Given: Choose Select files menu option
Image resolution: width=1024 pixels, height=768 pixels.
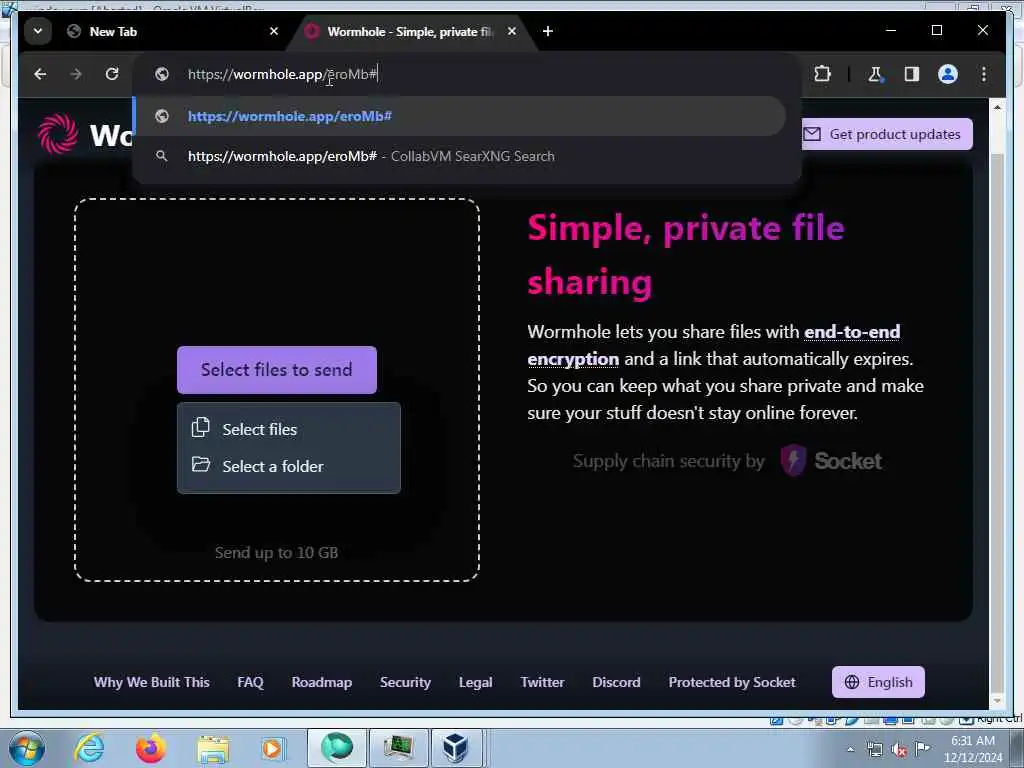Looking at the screenshot, I should (x=289, y=430).
